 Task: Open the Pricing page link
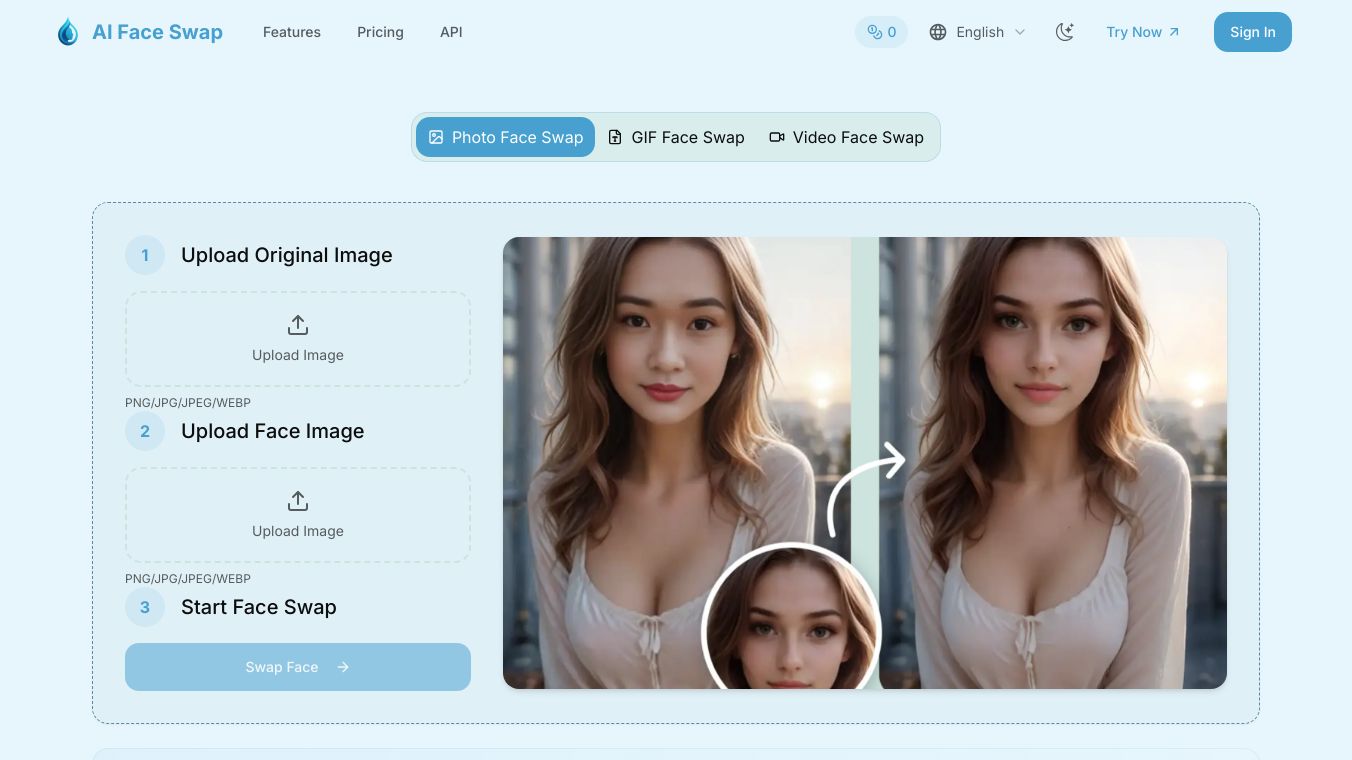(380, 32)
